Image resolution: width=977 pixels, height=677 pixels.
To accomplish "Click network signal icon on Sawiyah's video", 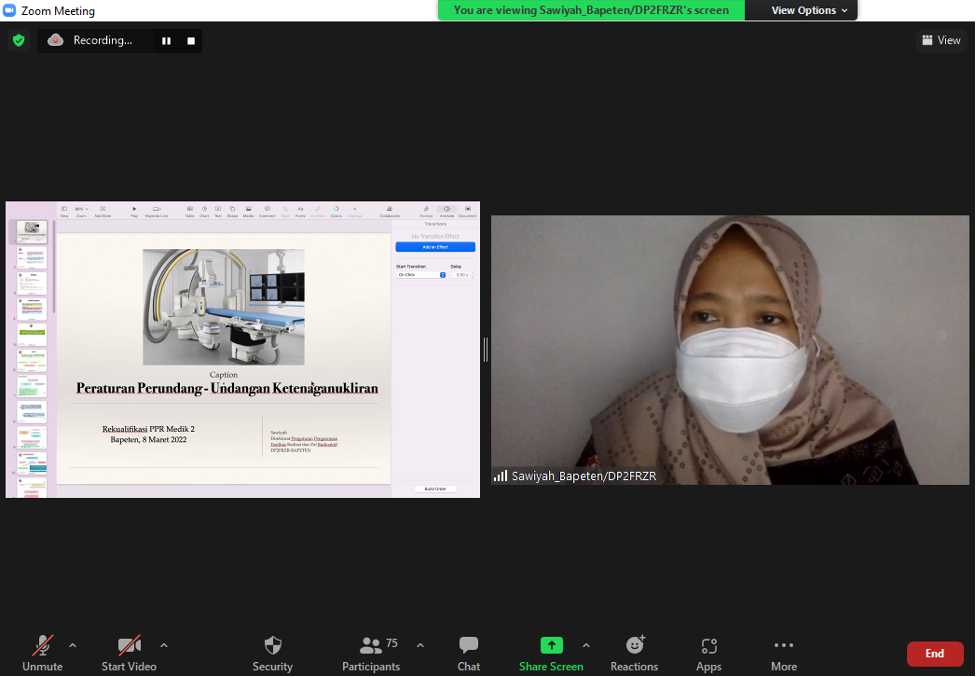I will pyautogui.click(x=500, y=476).
